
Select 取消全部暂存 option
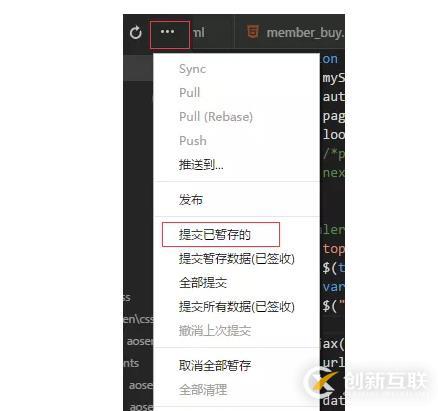(215, 366)
